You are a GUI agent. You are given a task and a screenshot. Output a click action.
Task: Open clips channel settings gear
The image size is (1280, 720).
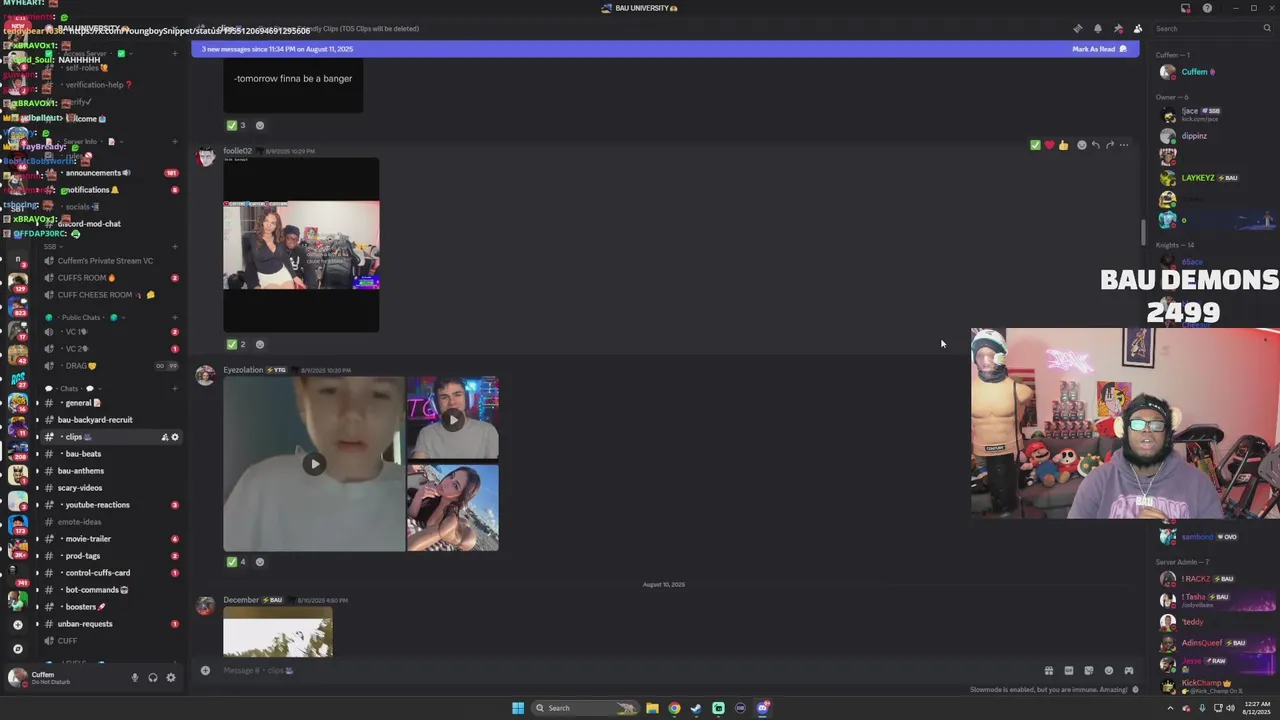click(175, 437)
